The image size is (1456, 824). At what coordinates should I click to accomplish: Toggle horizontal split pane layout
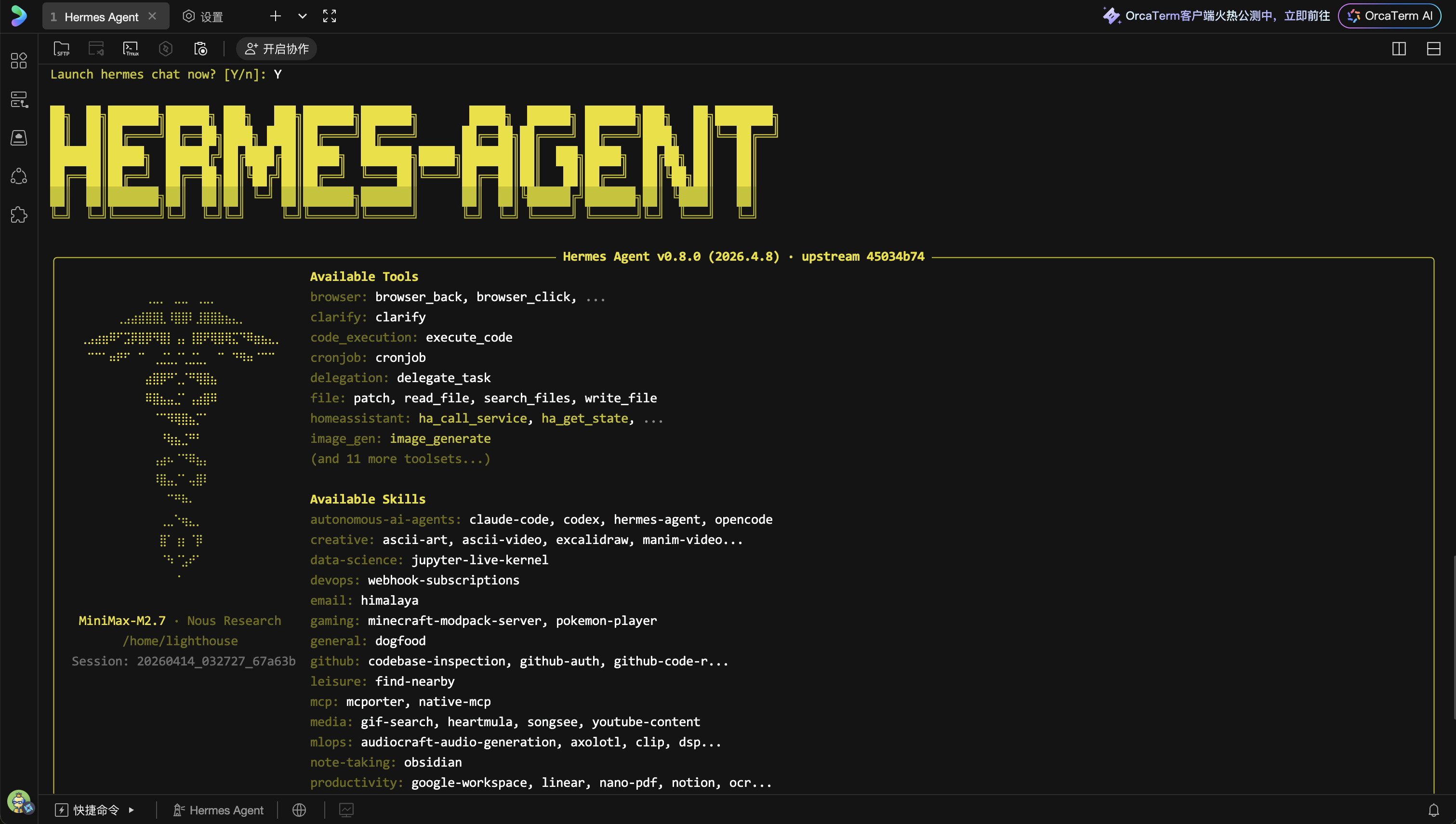(1433, 49)
